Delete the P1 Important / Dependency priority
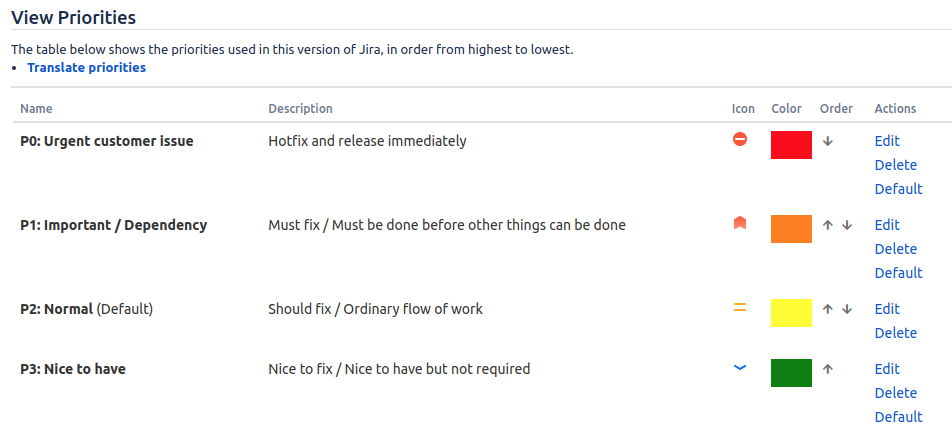 (x=896, y=249)
